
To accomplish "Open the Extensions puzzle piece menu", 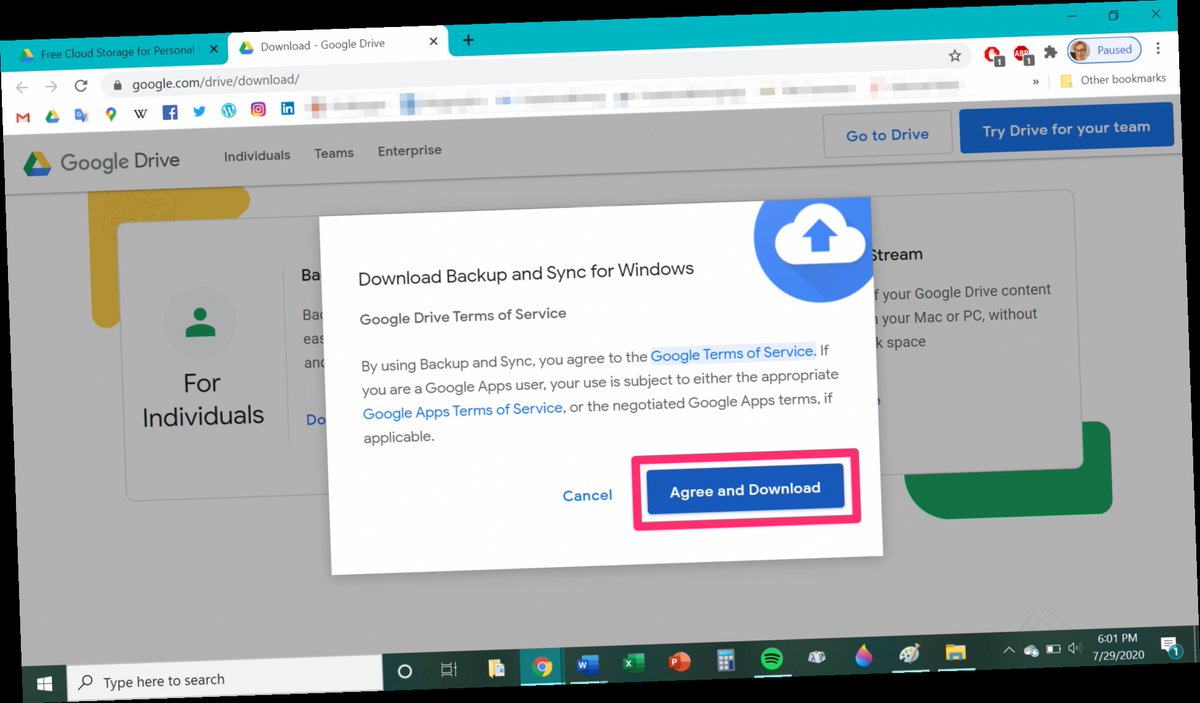I will tap(1050, 52).
